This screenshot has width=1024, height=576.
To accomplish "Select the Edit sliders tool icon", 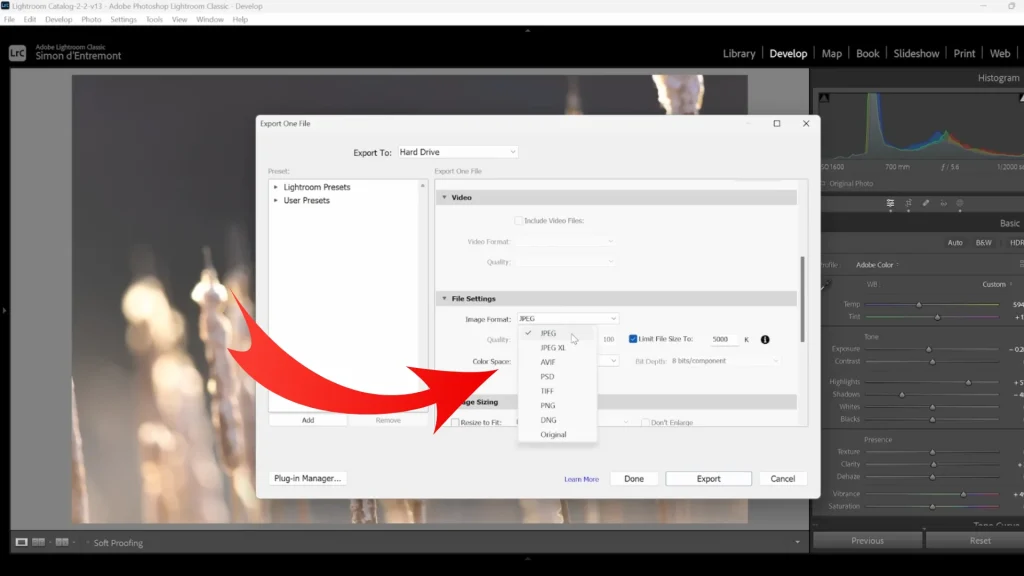I will coord(890,204).
